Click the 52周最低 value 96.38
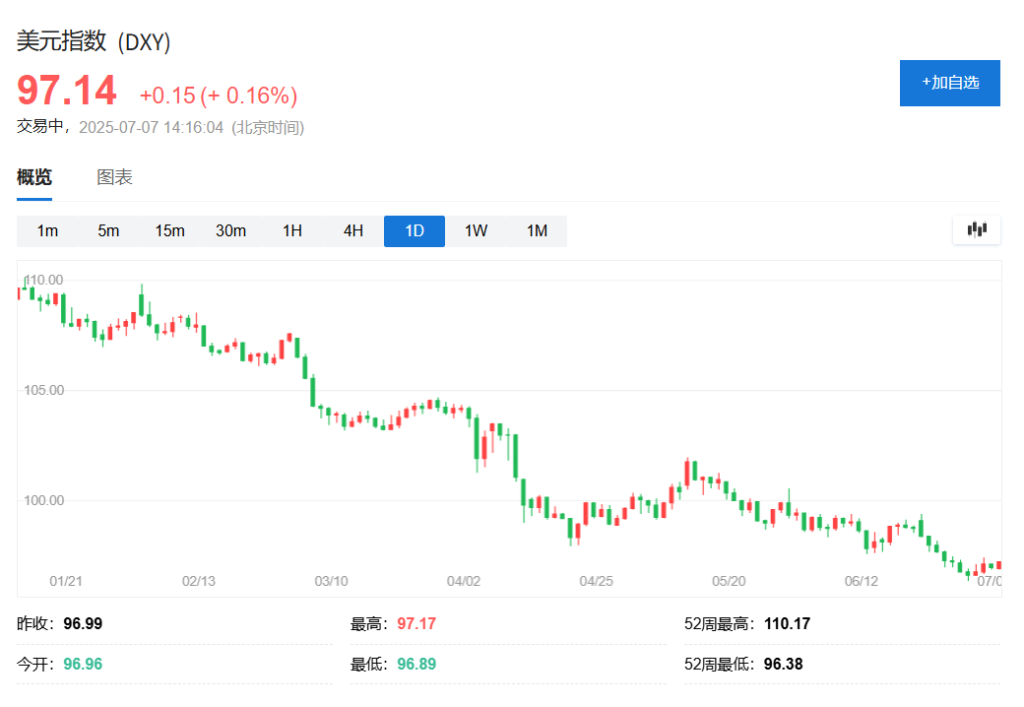This screenshot has width=1024, height=707. tap(783, 663)
